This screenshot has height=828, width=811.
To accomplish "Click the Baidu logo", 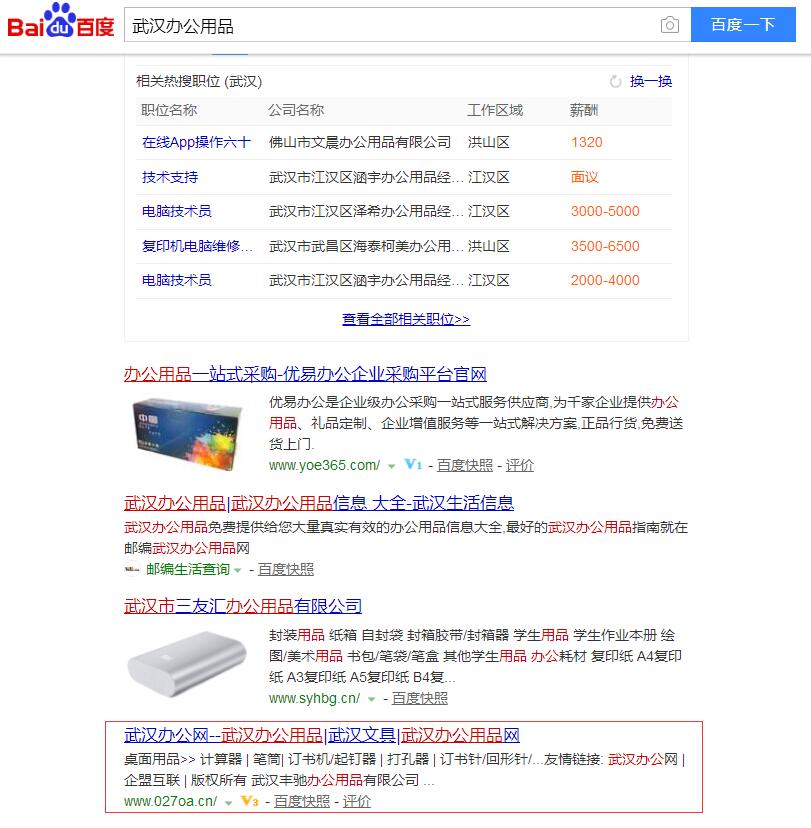I will [x=61, y=22].
